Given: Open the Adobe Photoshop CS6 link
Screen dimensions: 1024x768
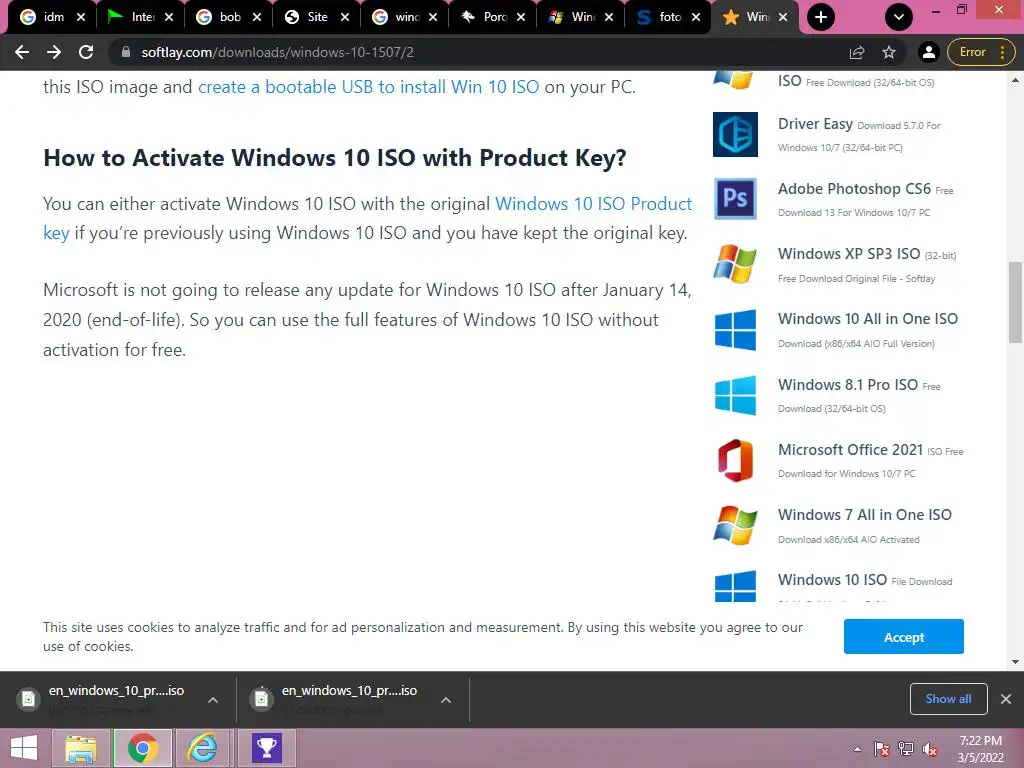Looking at the screenshot, I should [865, 199].
